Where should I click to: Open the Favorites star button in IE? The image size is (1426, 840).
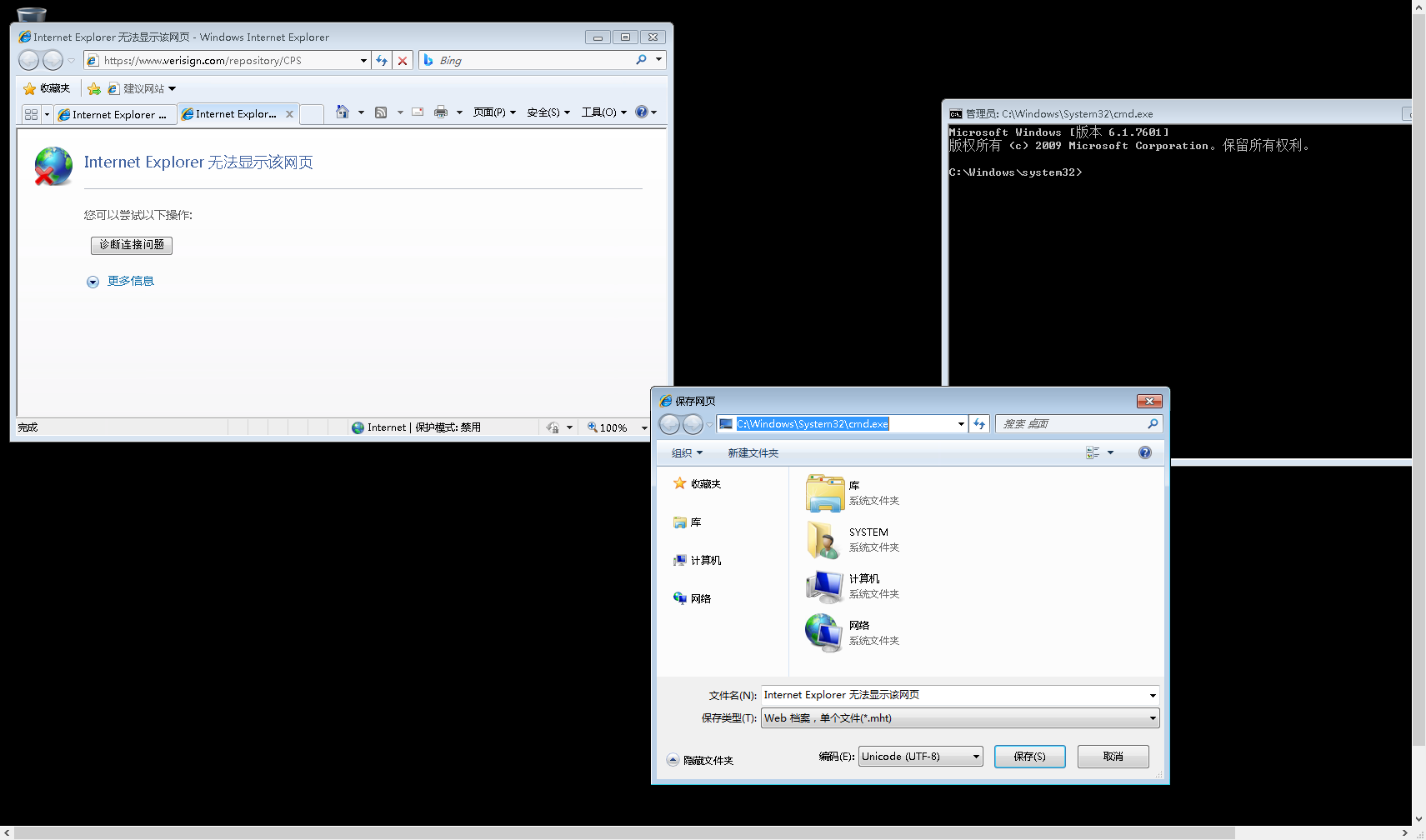pos(47,88)
